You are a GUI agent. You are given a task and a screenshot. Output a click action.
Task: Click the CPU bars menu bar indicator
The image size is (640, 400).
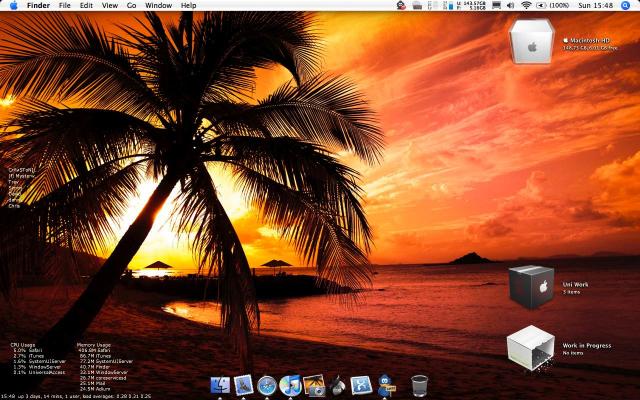point(432,5)
